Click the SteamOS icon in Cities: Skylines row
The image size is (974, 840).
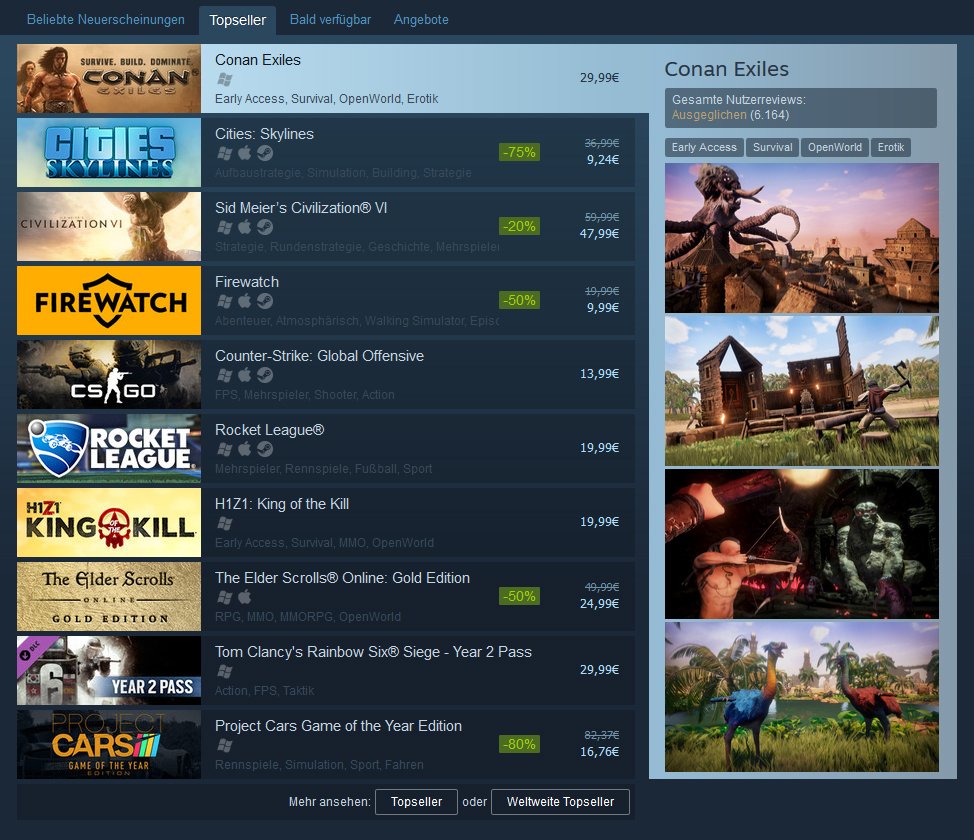click(x=265, y=153)
